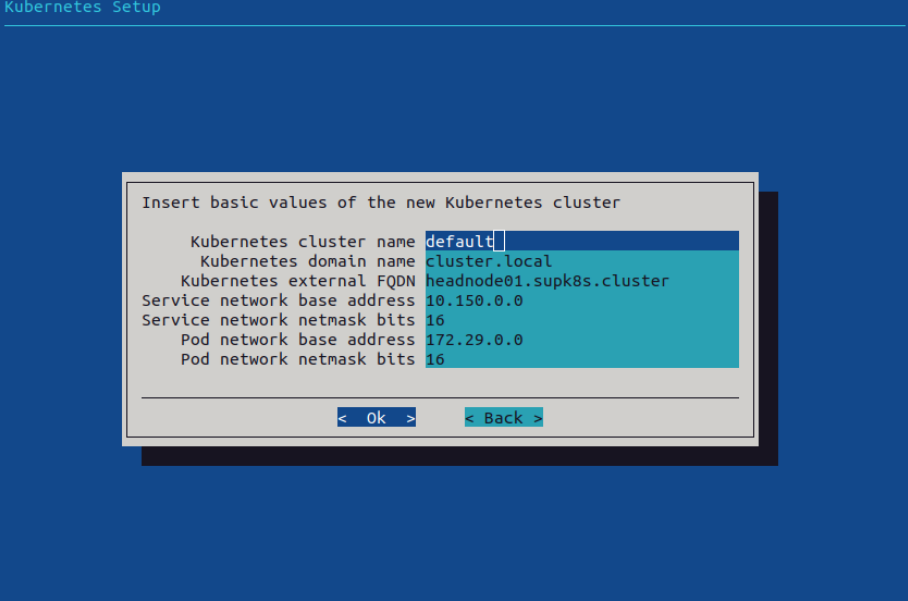The image size is (908, 601).
Task: Click the Insert basic values heading text
Action: (x=381, y=203)
